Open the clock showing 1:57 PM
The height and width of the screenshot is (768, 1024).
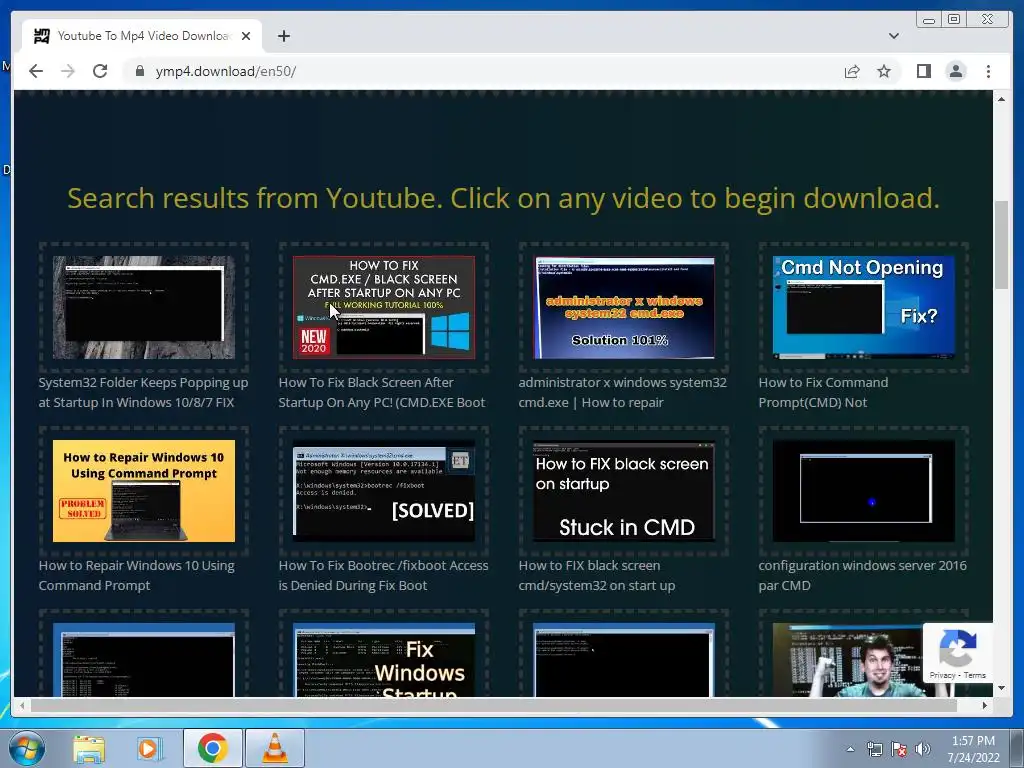coord(973,749)
